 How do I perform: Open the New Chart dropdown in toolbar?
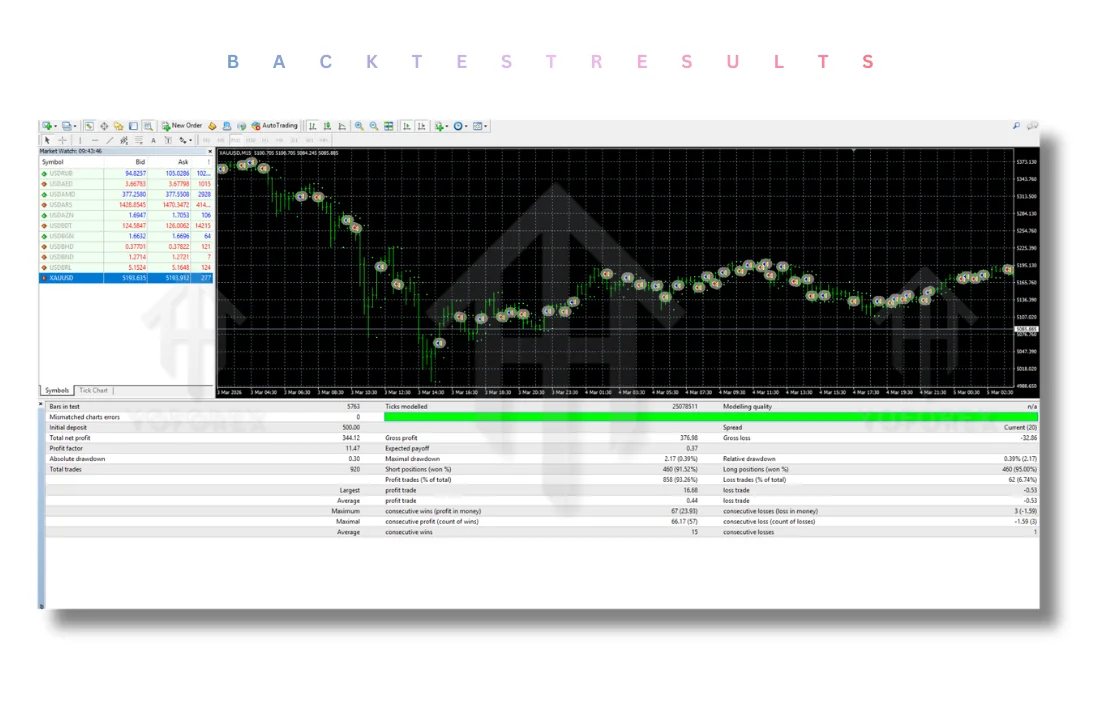[x=49, y=126]
